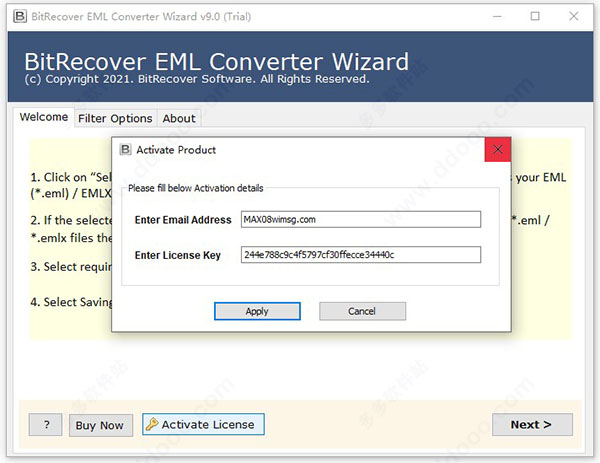Minimize the EML Converter Wizard window

[x=497, y=16]
